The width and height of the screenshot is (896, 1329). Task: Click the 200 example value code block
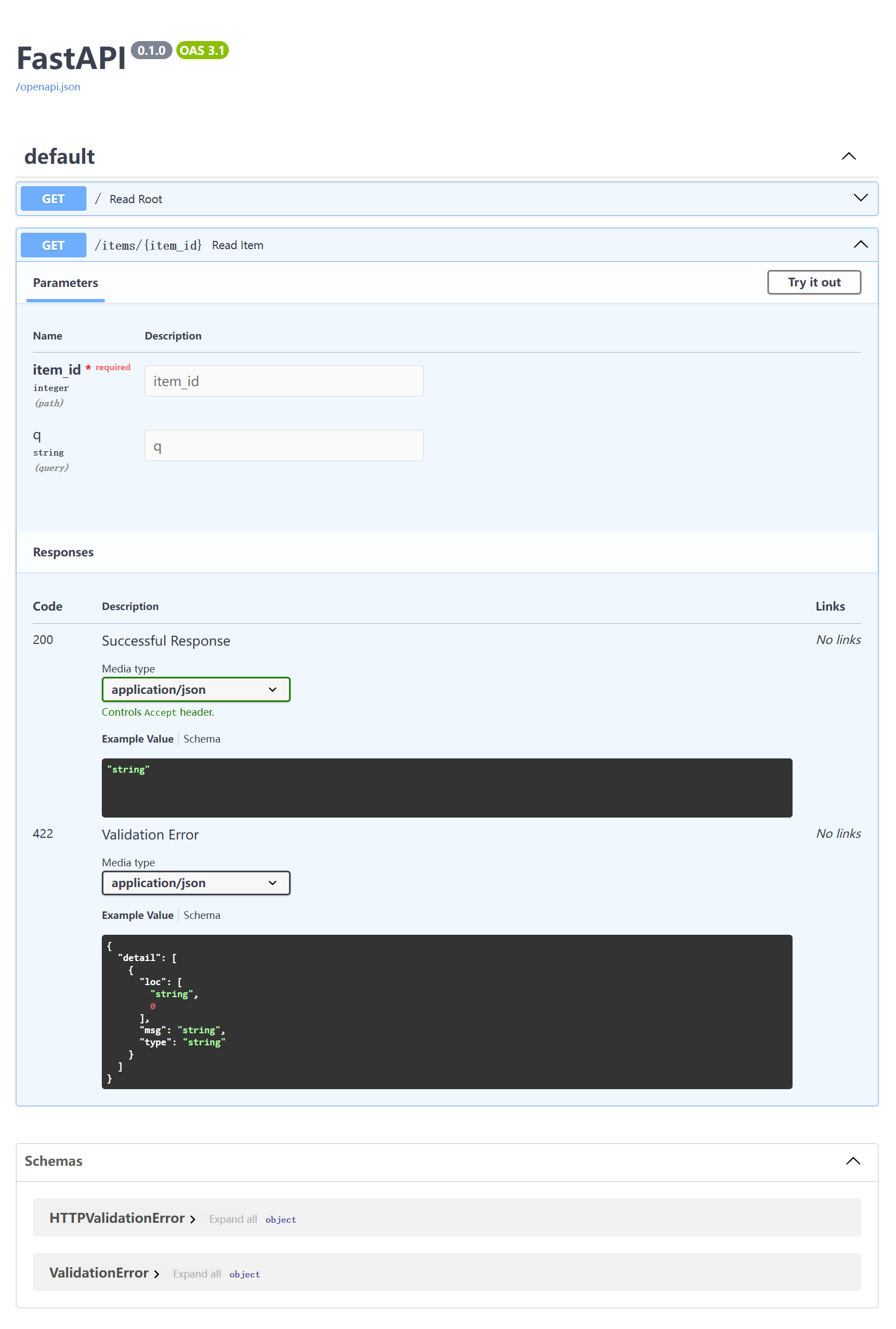tap(447, 787)
